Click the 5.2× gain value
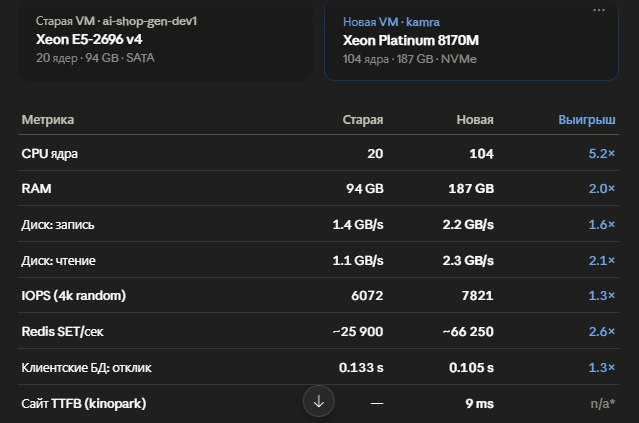The width and height of the screenshot is (639, 423). (602, 154)
